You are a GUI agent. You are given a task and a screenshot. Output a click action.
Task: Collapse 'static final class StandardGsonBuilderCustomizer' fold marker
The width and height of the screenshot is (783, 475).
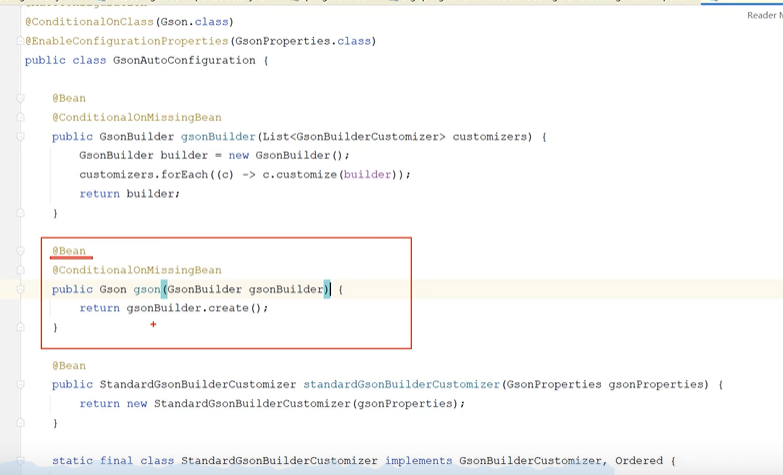[20, 461]
